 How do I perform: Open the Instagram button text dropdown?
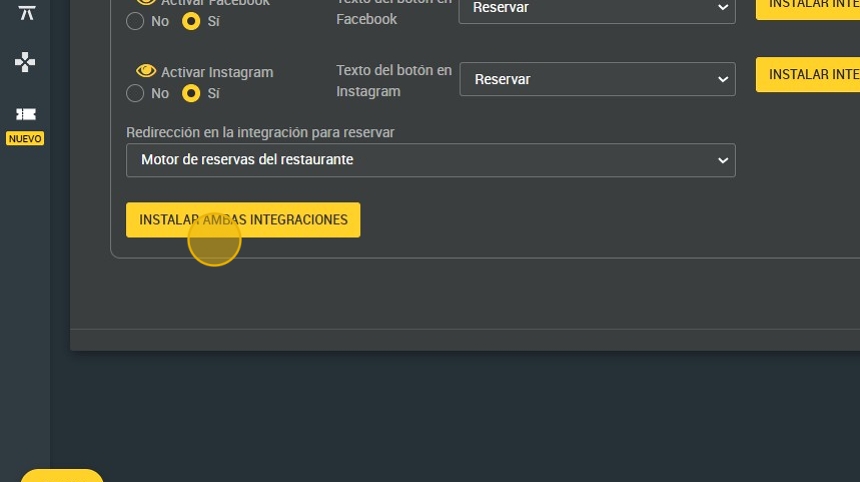[x=597, y=79]
